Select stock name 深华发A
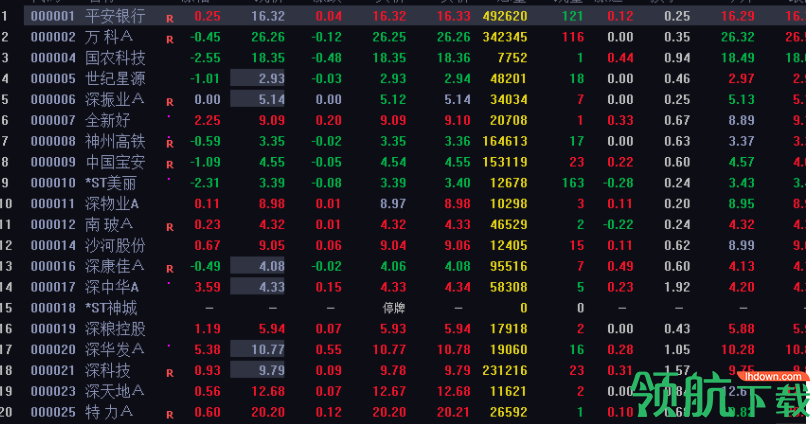Screen dimensions: 810x424 pyautogui.click(x=115, y=350)
